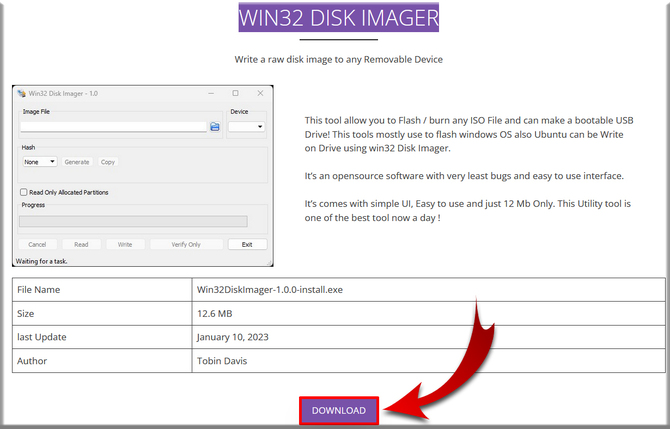Image resolution: width=670 pixels, height=429 pixels.
Task: Click the 'File Name' table label
Action: click(x=38, y=290)
